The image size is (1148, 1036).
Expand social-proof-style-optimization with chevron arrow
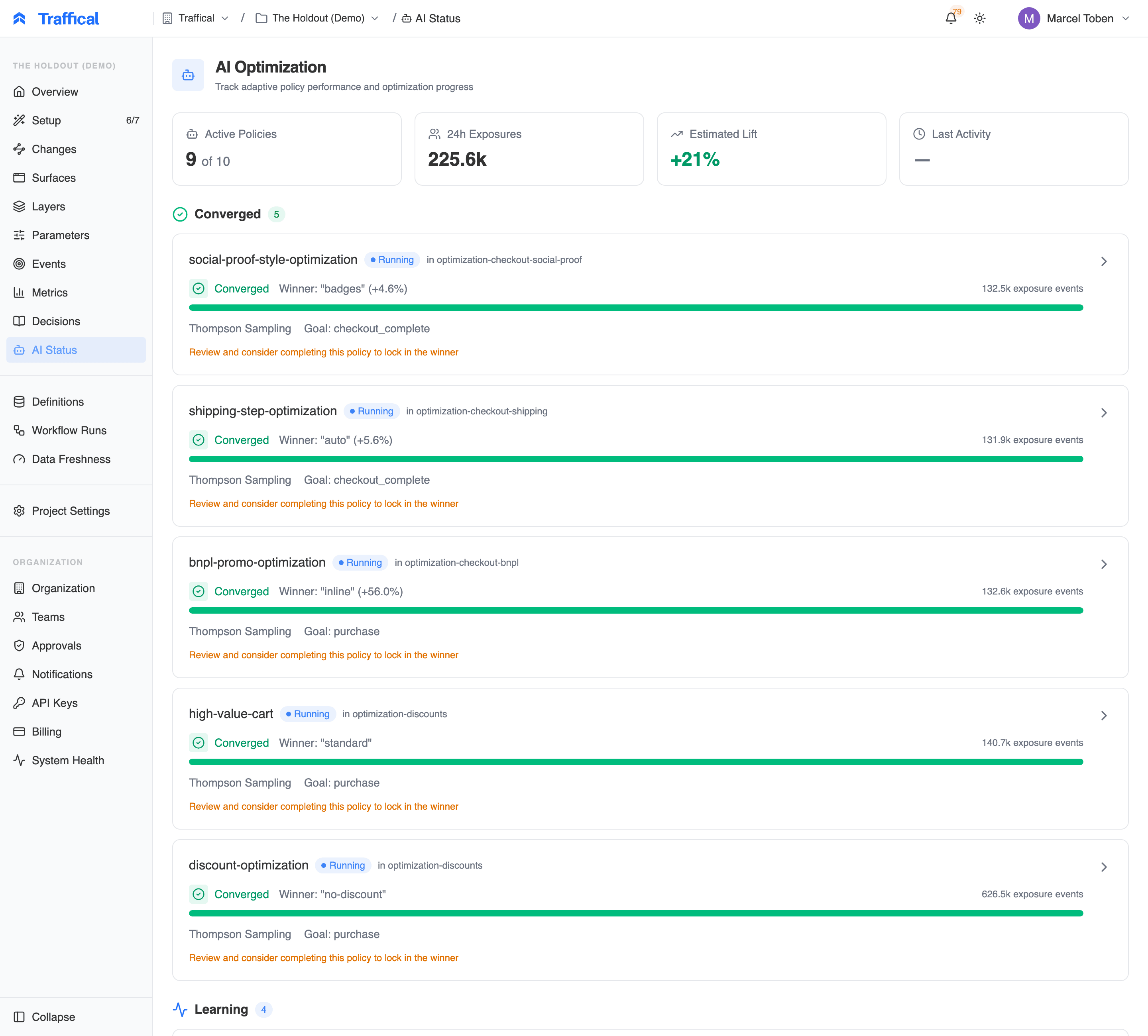[1104, 261]
